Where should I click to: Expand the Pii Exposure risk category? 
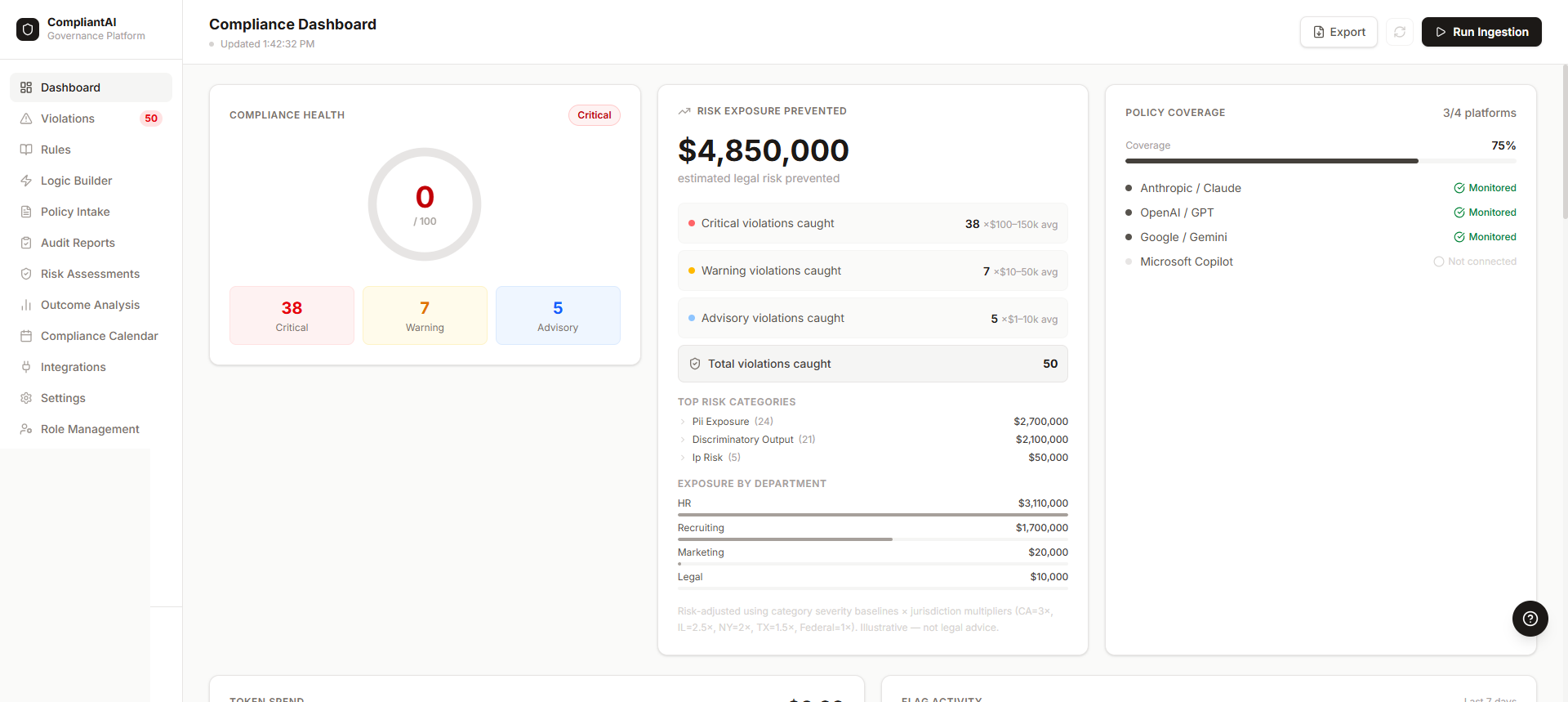[x=873, y=422]
